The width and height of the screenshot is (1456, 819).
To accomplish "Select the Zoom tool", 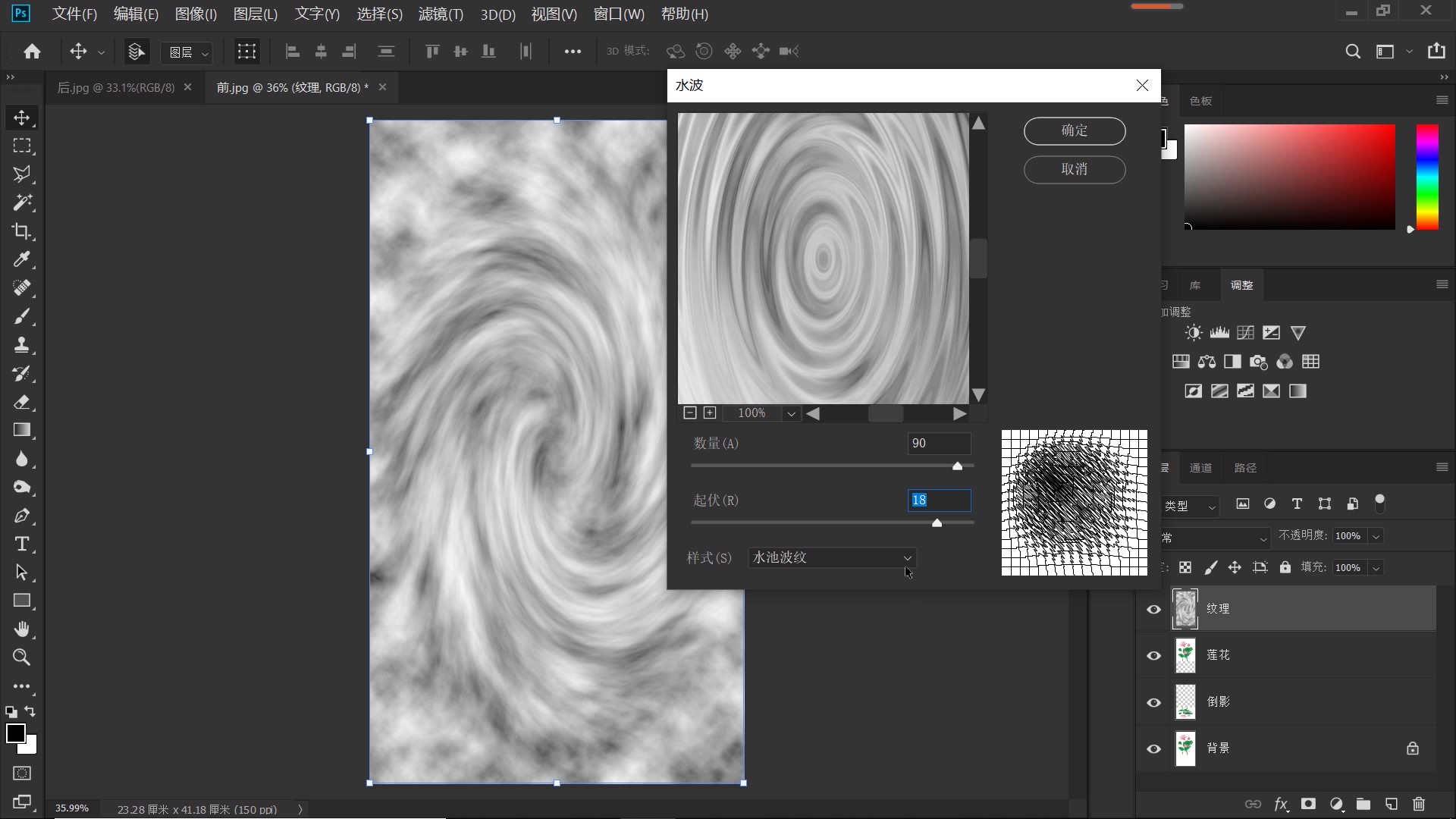I will (21, 657).
